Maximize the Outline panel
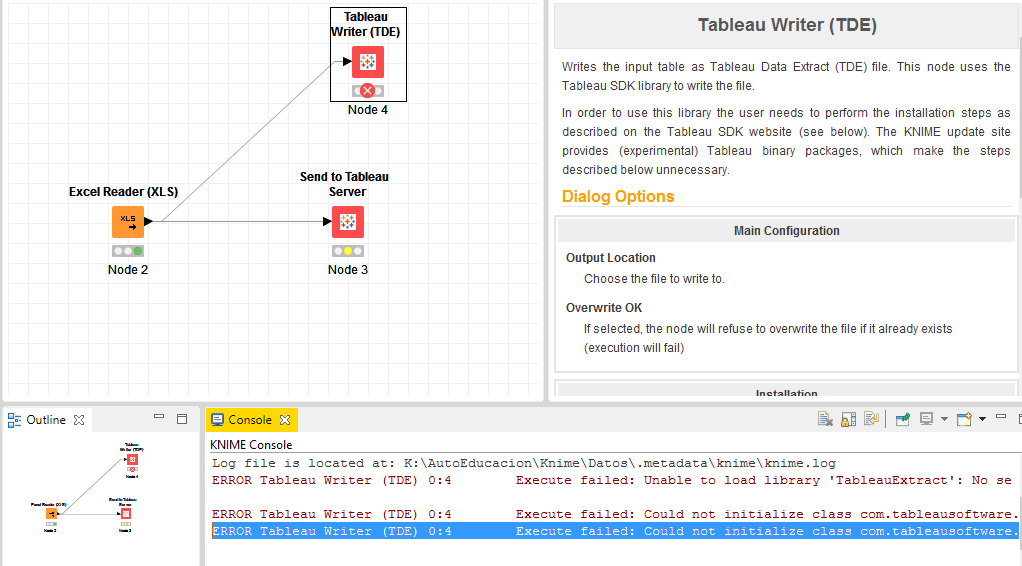The height and width of the screenshot is (566, 1022). [182, 418]
